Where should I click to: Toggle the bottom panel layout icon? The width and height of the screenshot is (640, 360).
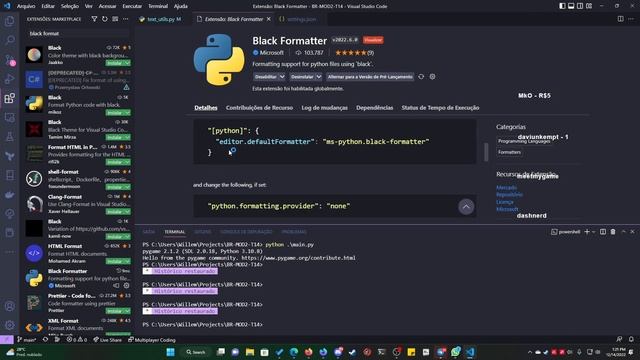571,6
